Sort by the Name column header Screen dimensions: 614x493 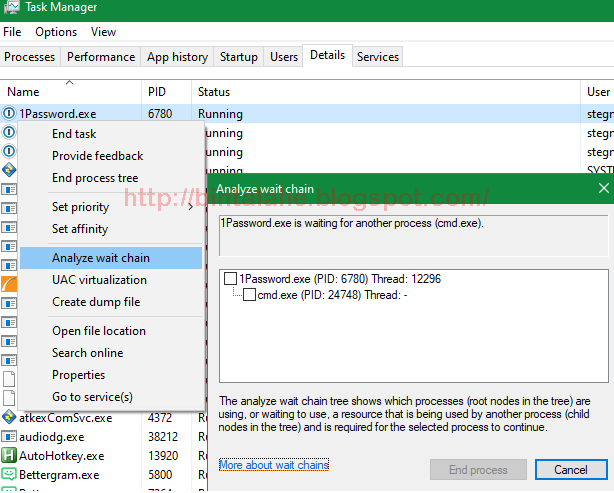pos(70,92)
